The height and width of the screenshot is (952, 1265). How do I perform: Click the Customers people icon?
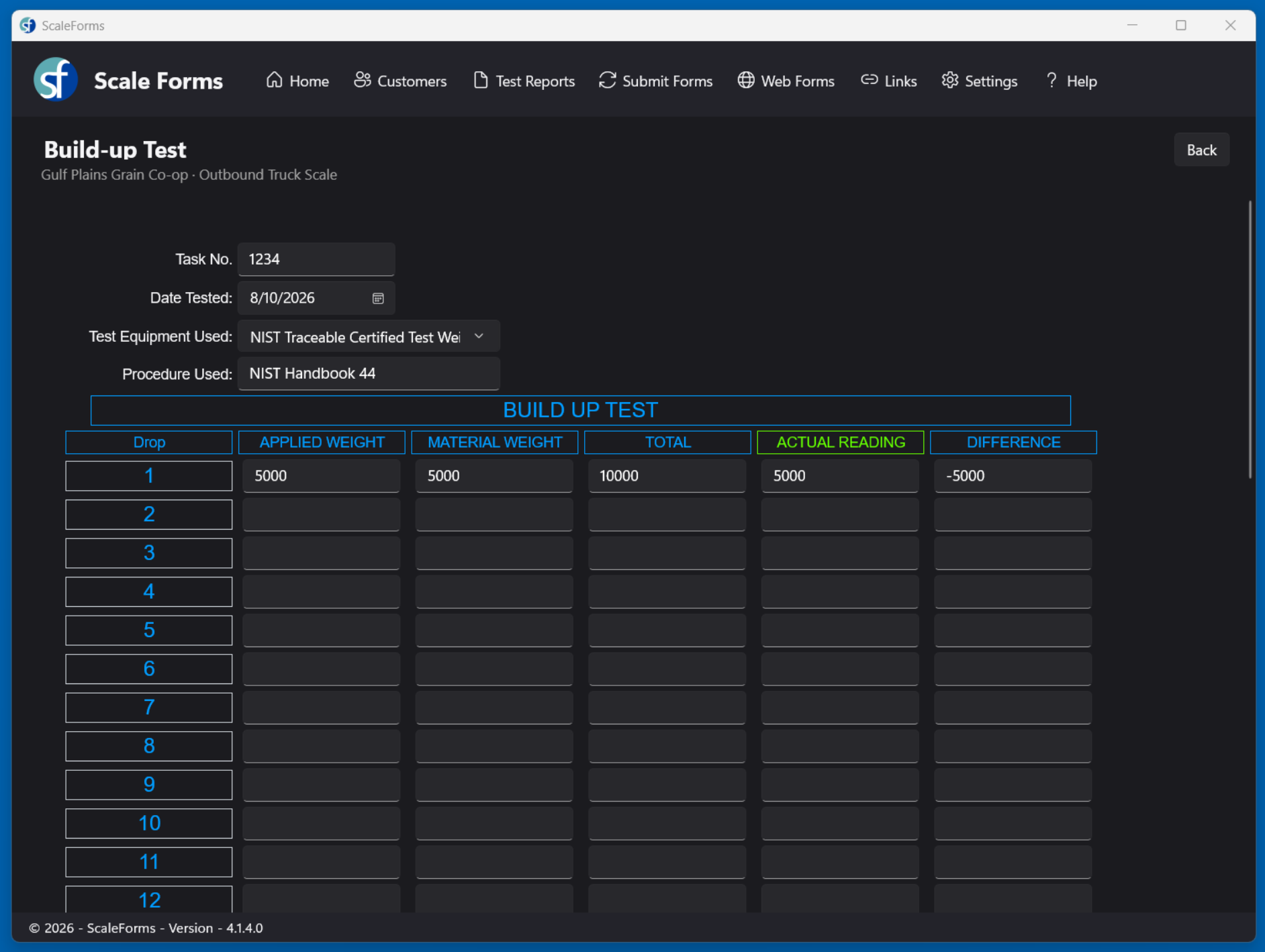(x=363, y=80)
